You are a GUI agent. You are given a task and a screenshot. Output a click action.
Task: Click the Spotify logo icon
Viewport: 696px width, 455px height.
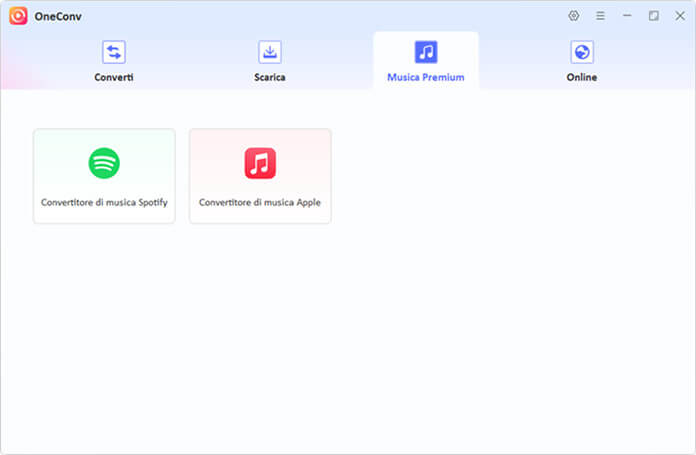click(x=104, y=163)
